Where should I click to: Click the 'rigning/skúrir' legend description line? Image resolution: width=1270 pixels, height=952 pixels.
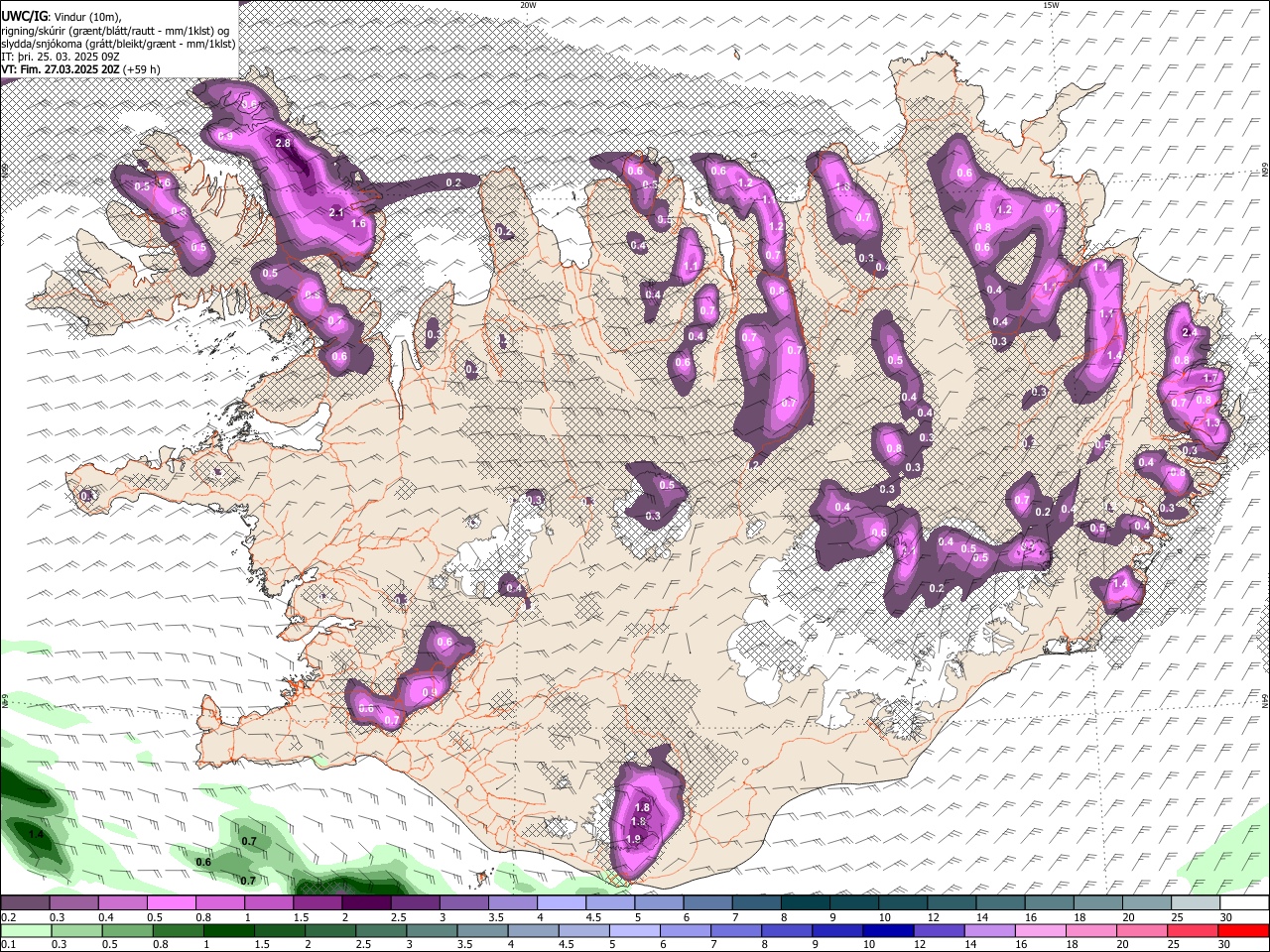[x=115, y=31]
